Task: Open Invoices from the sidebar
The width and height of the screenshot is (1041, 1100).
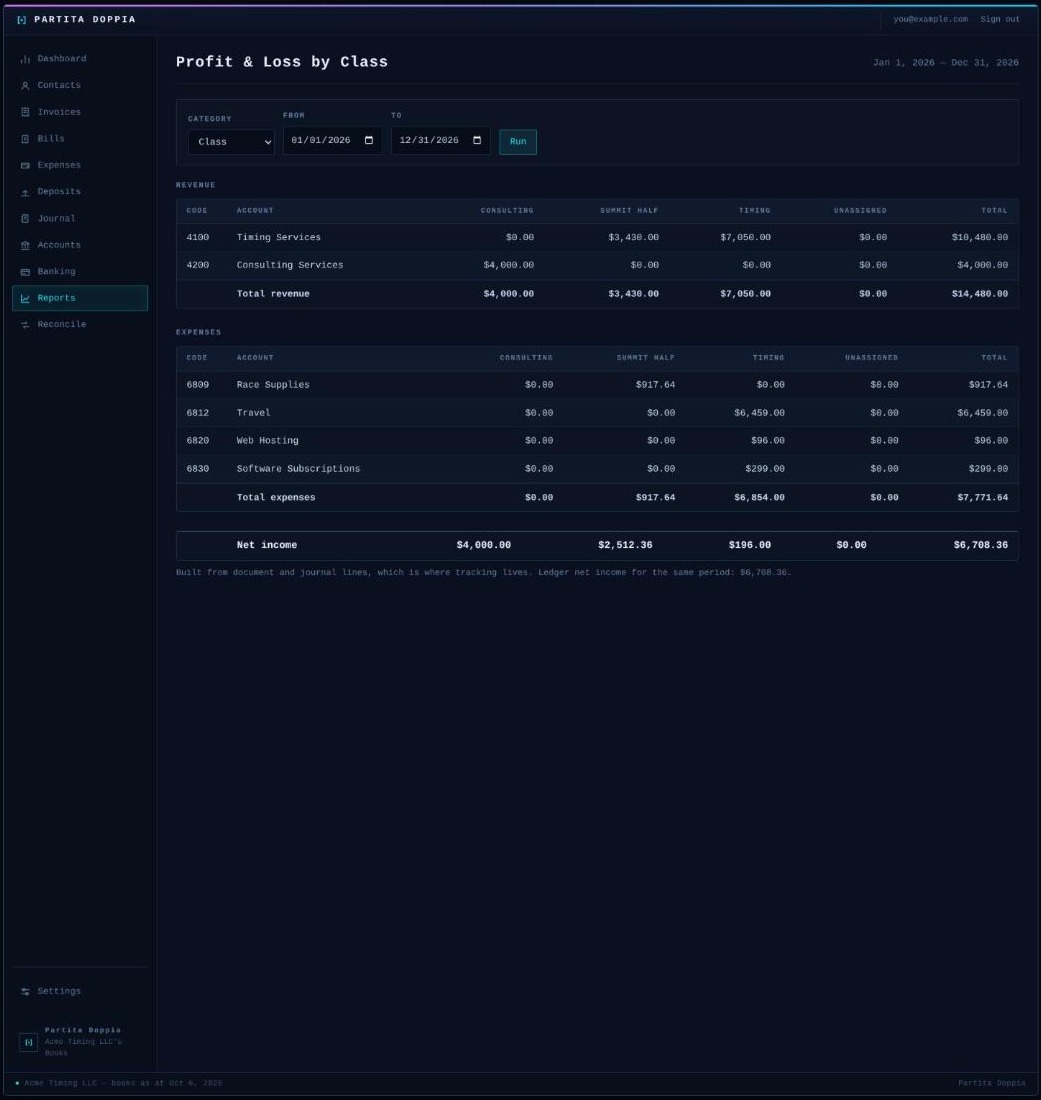Action: click(80, 112)
